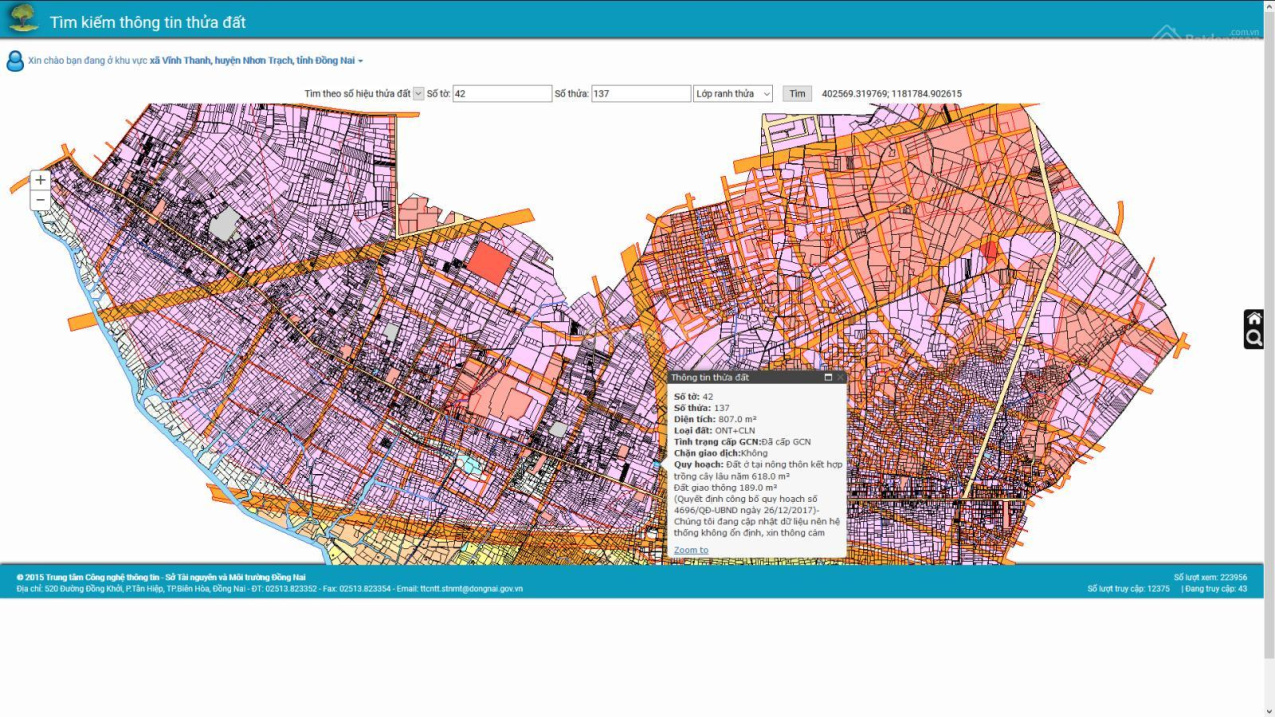Click the Số thửa input field

tap(640, 94)
